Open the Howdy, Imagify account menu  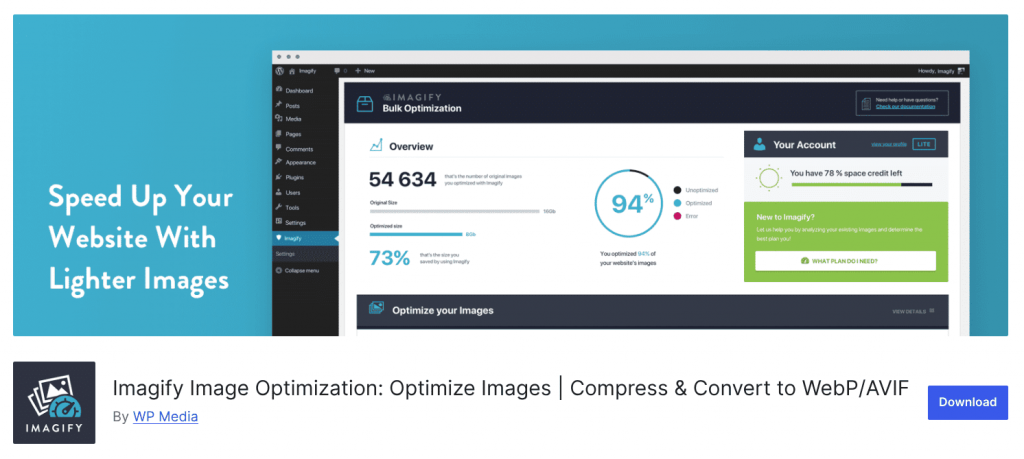pos(941,71)
